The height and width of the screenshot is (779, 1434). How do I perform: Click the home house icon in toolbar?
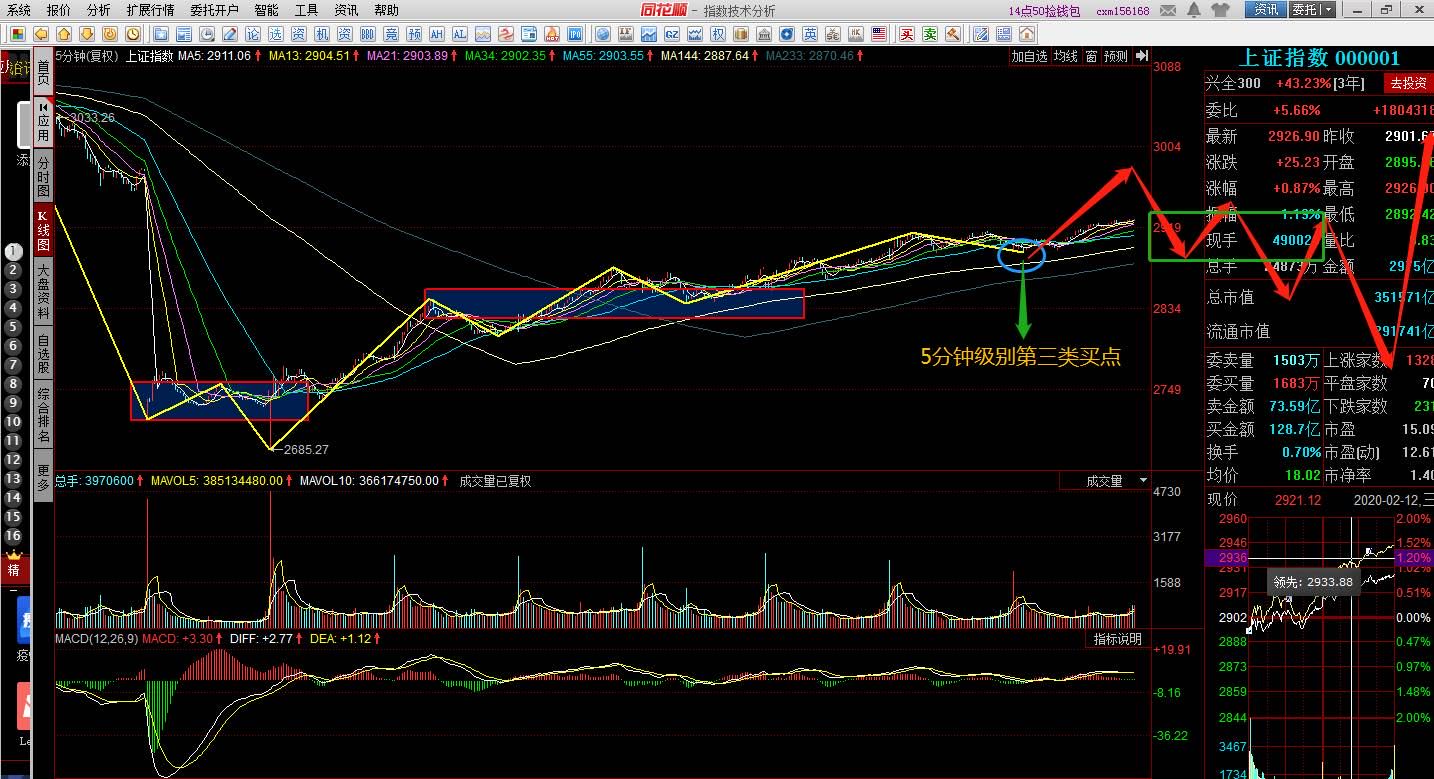coord(65,35)
